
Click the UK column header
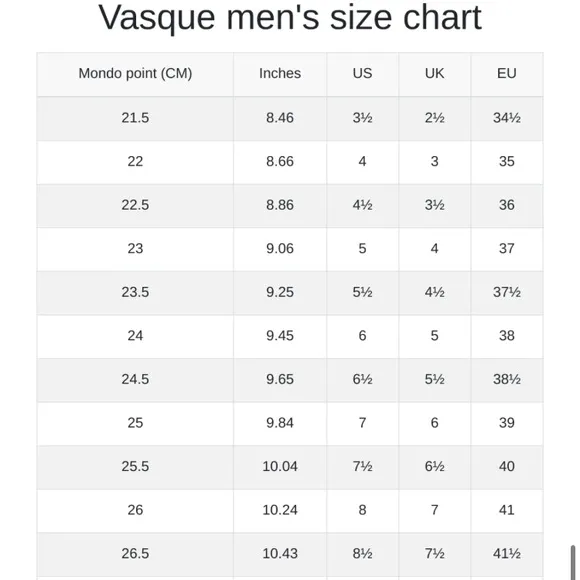coord(434,74)
